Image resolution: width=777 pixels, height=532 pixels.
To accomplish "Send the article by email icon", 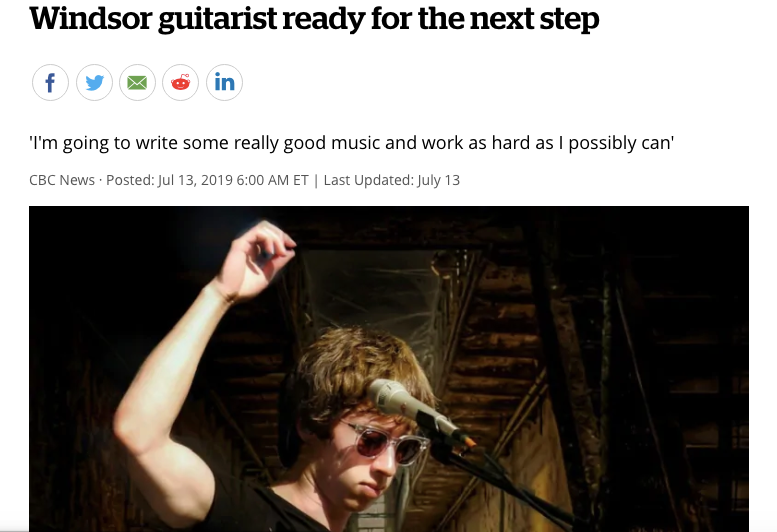I will click(137, 82).
